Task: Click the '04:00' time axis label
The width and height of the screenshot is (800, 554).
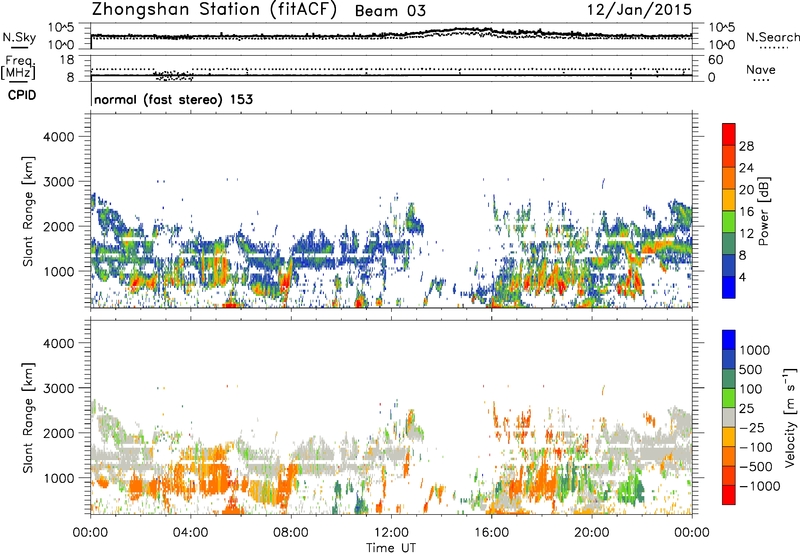Action: pos(191,533)
